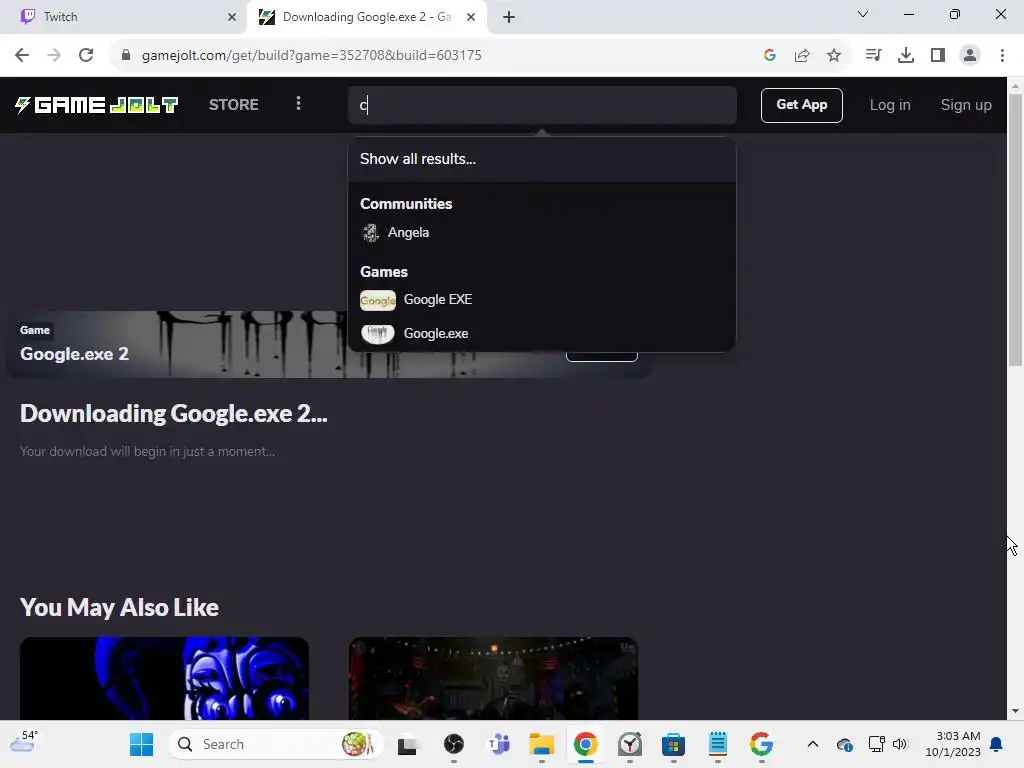
Task: Open the media controls icon
Action: click(873, 56)
